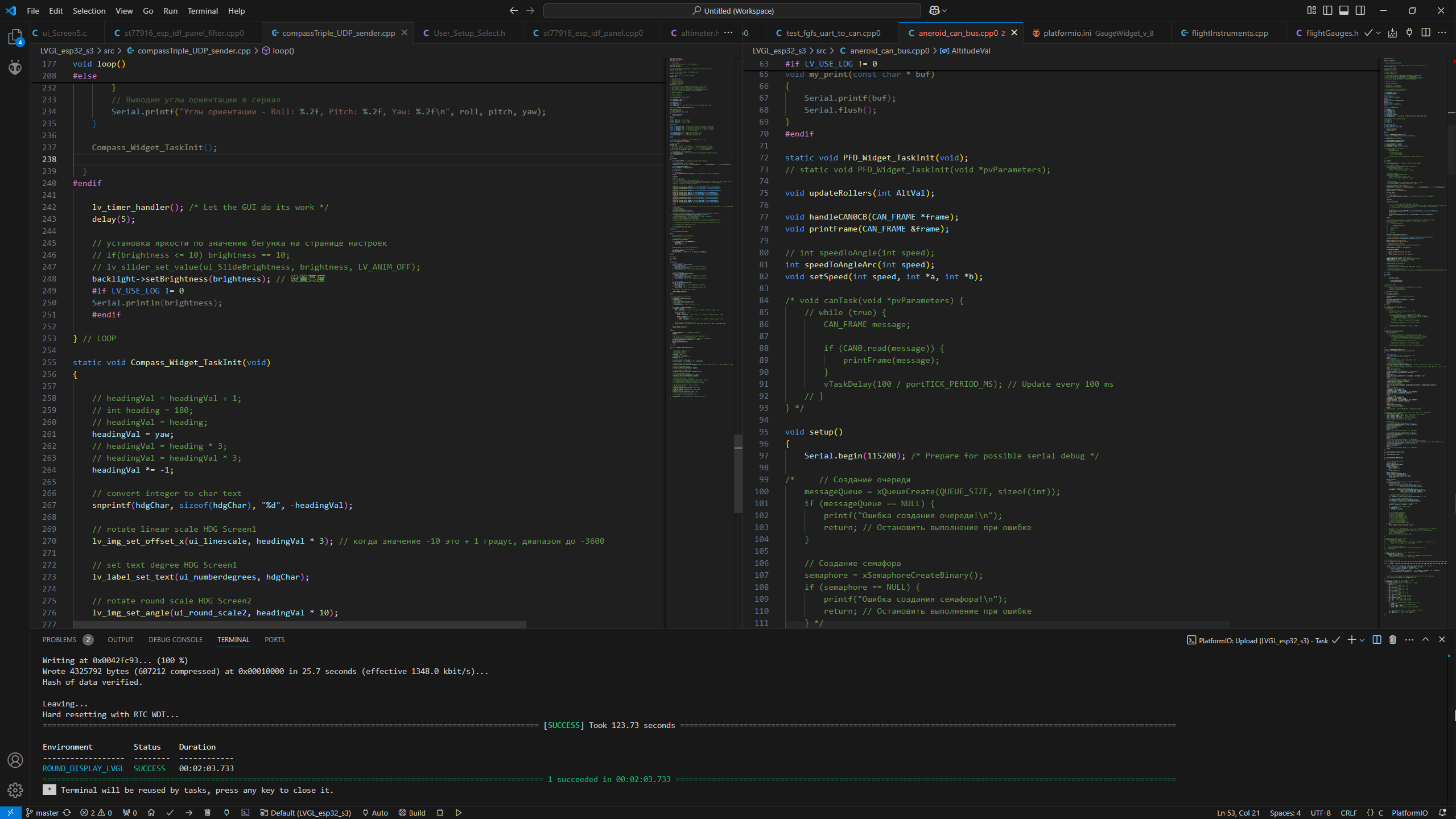Viewport: 1456px width, 819px height.
Task: Open CRLF end-of-line selector
Action: tap(1348, 813)
